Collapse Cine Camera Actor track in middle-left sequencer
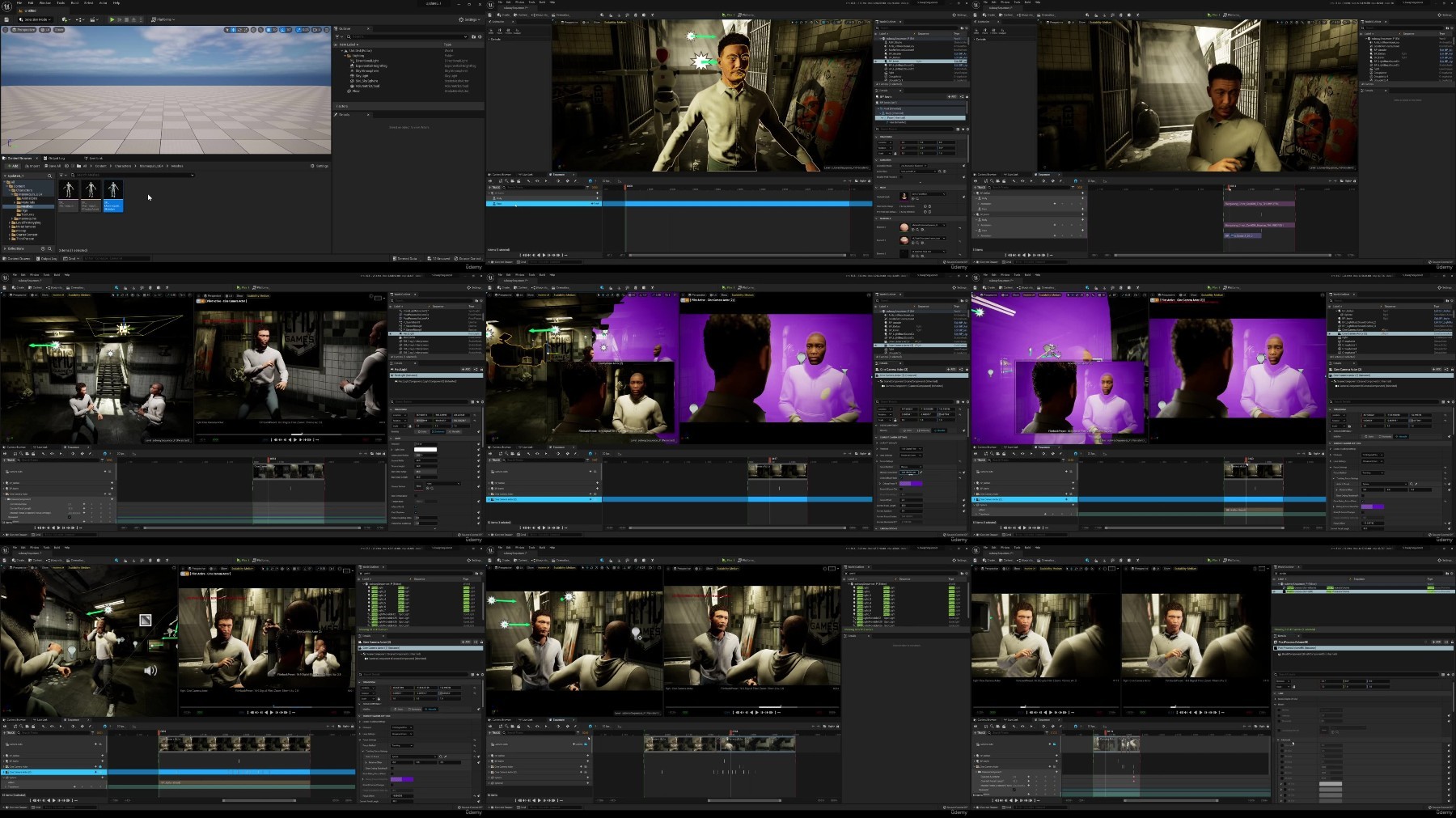 pos(4,494)
